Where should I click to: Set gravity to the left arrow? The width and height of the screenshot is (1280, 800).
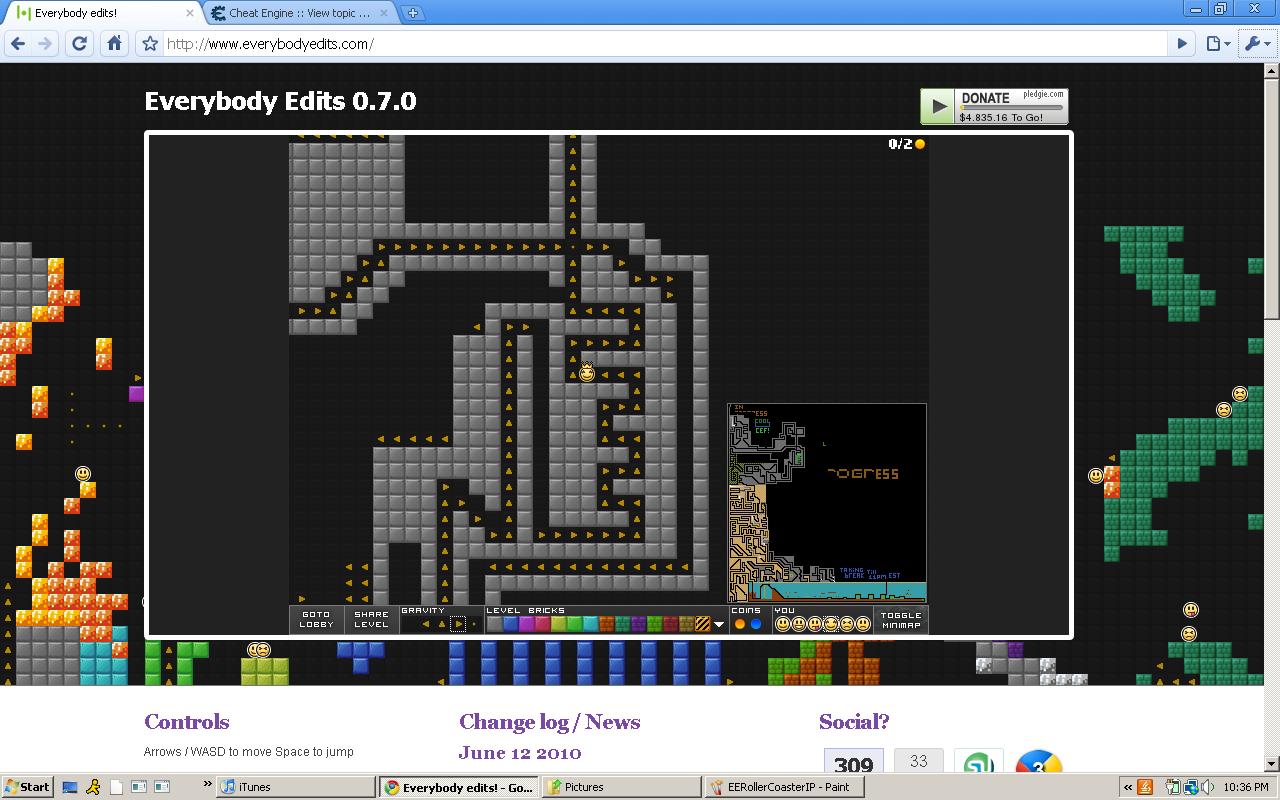(x=426, y=624)
